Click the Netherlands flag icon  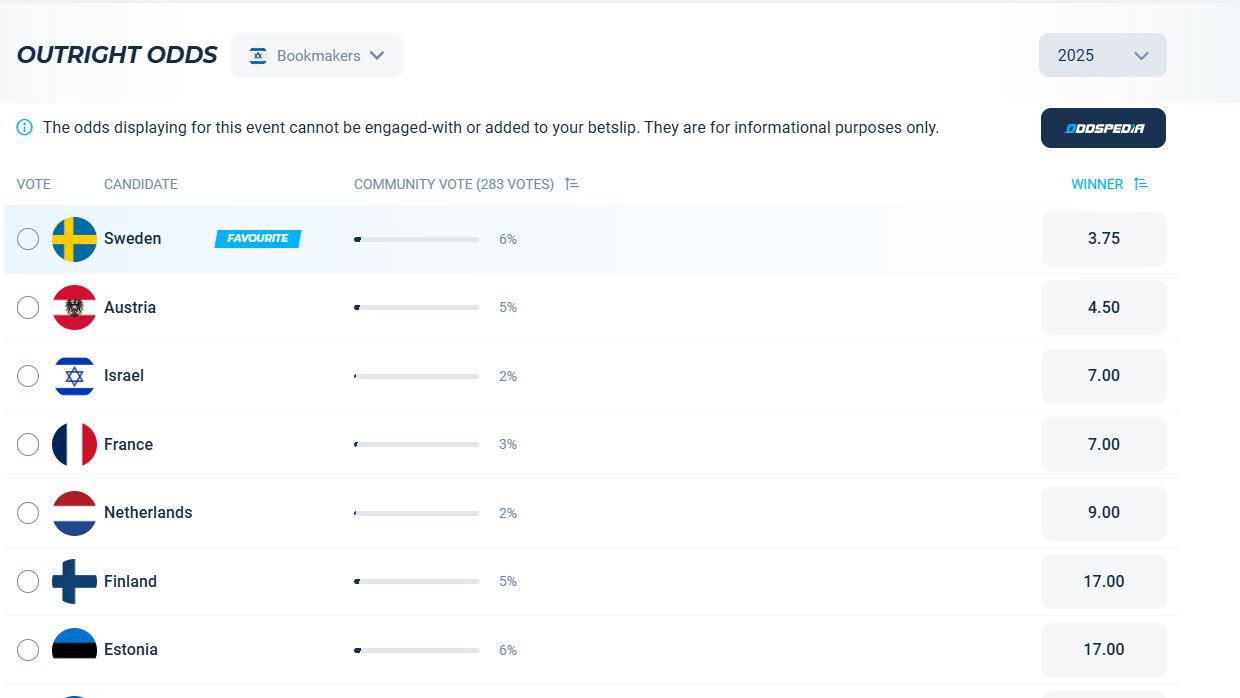pyautogui.click(x=74, y=513)
